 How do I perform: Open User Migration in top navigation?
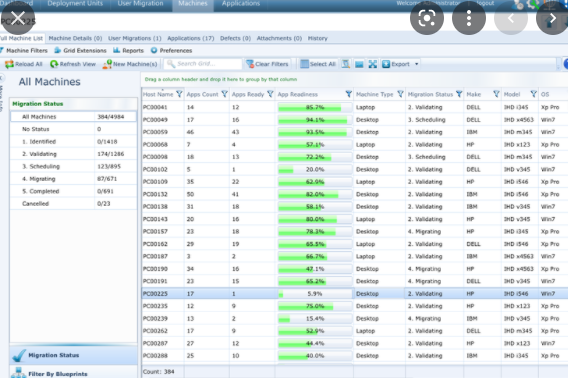[x=141, y=4]
